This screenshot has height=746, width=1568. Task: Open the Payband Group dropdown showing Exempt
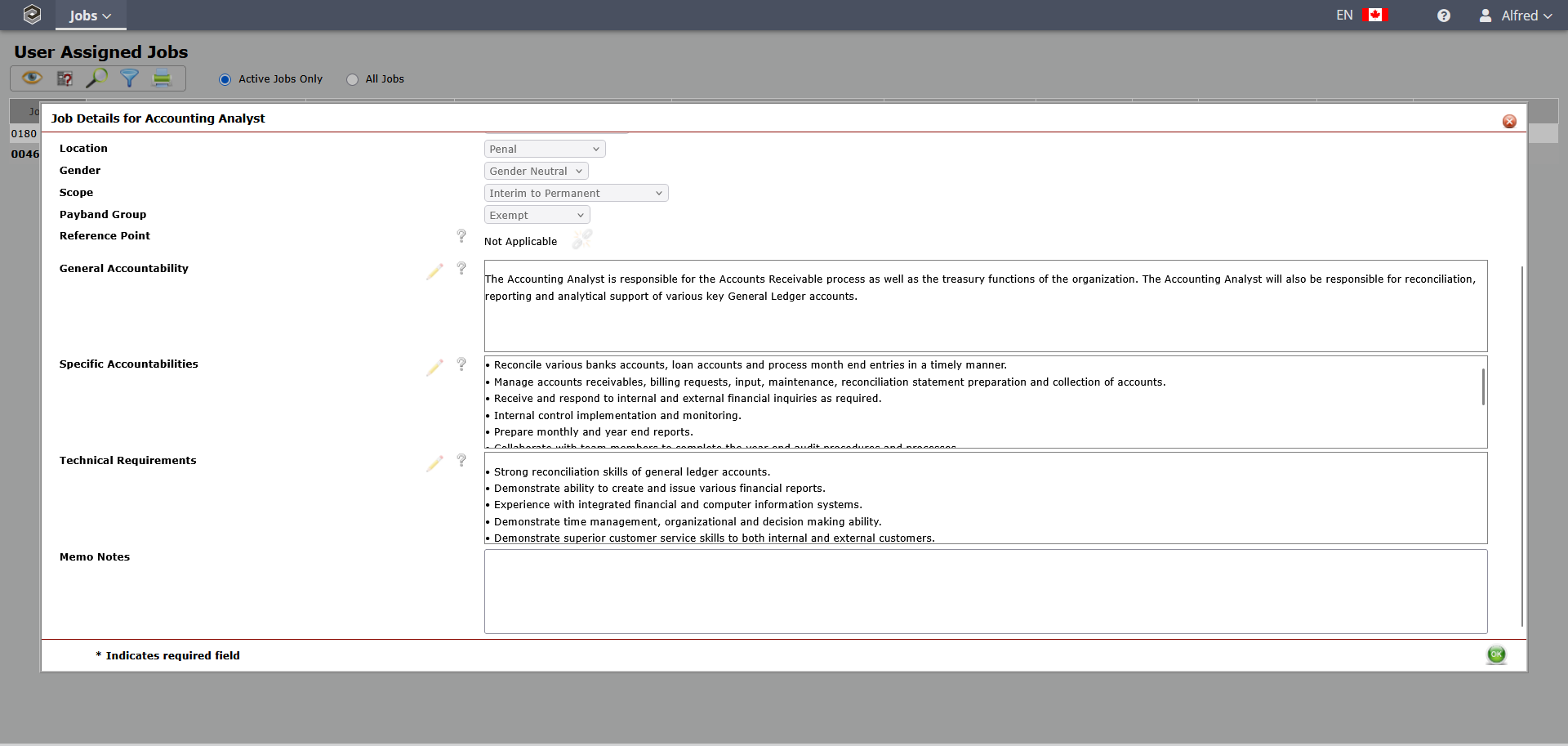(x=537, y=215)
